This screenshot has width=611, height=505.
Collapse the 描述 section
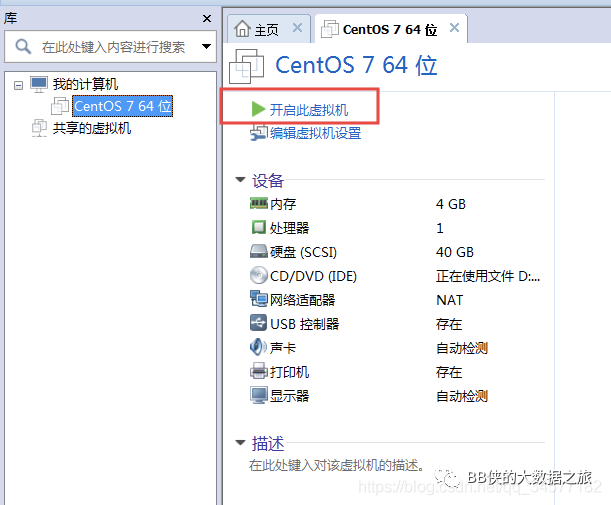240,443
